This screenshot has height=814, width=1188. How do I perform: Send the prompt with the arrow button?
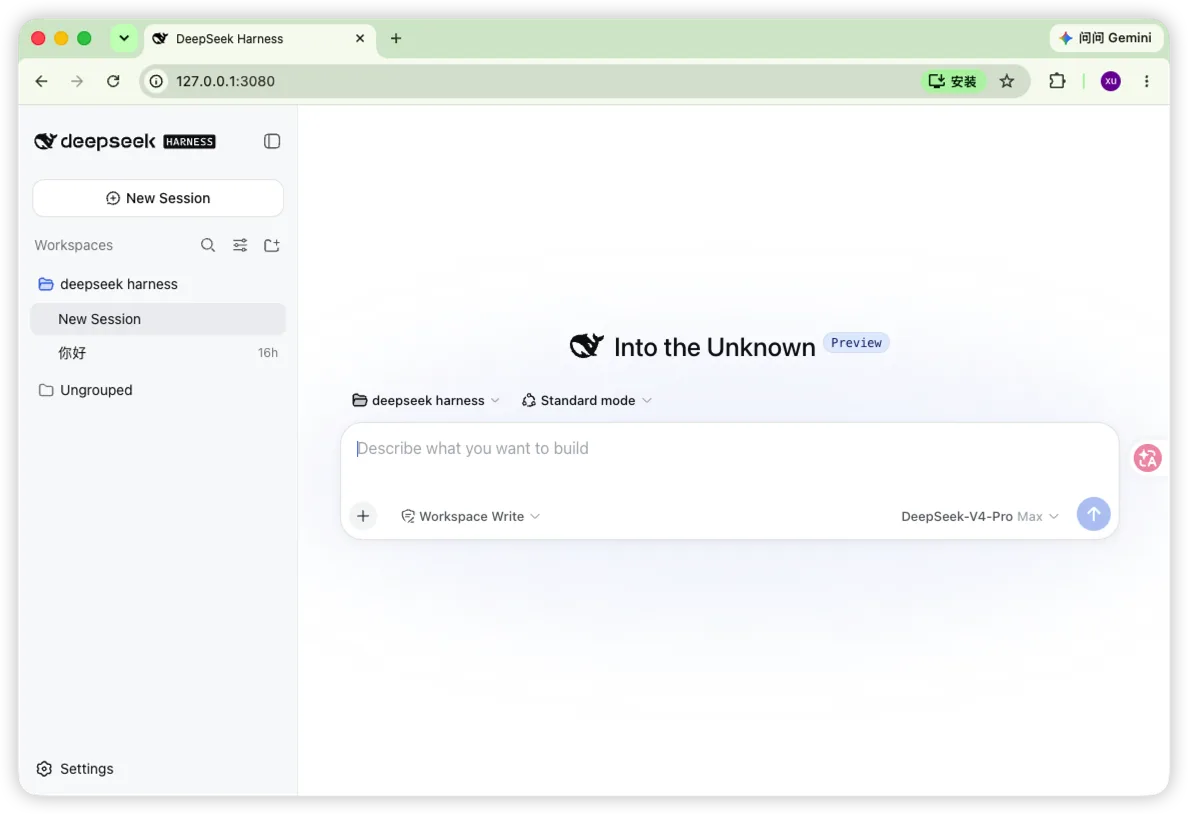pyautogui.click(x=1093, y=515)
